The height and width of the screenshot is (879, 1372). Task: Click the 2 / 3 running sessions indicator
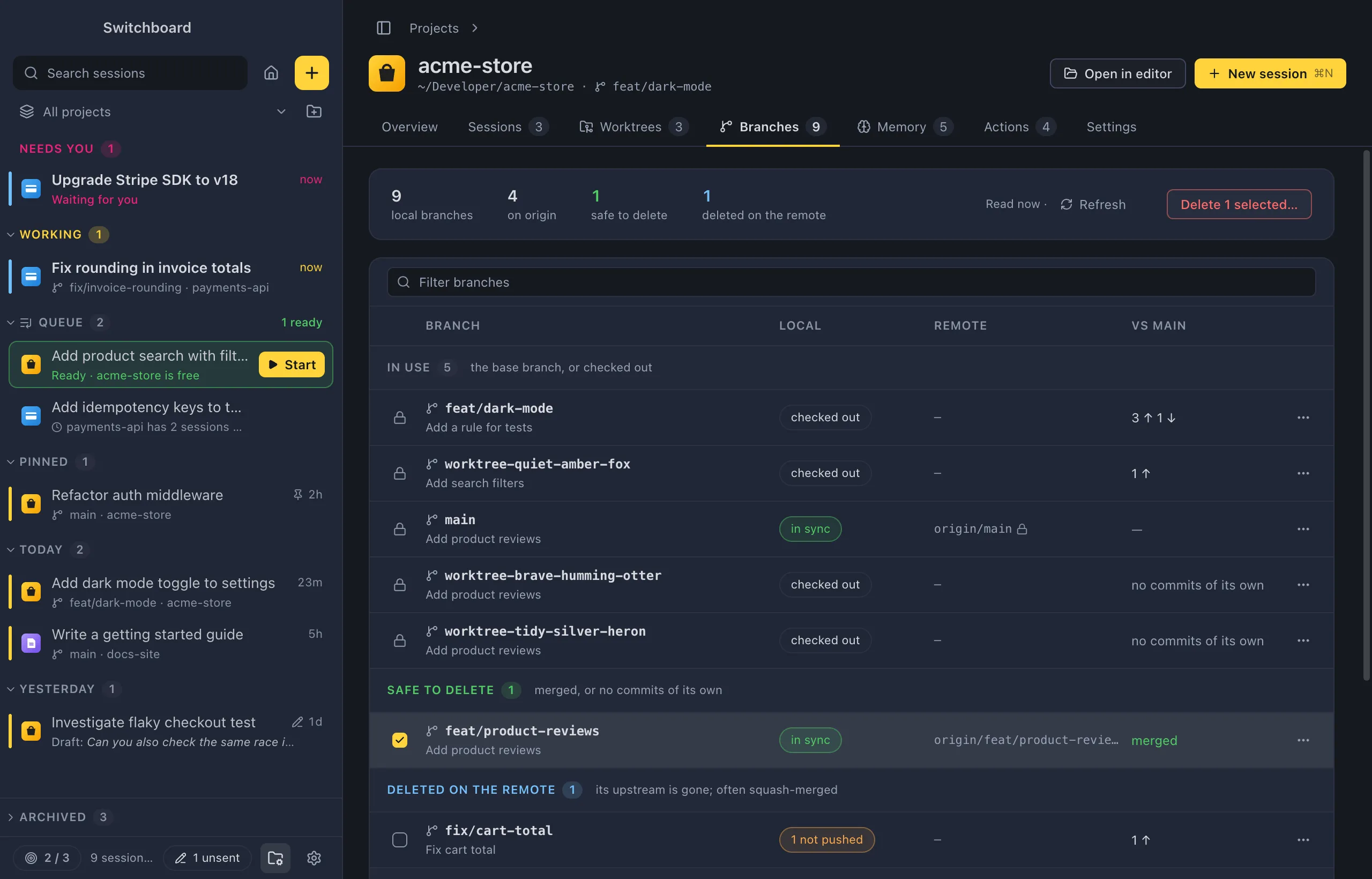click(47, 858)
